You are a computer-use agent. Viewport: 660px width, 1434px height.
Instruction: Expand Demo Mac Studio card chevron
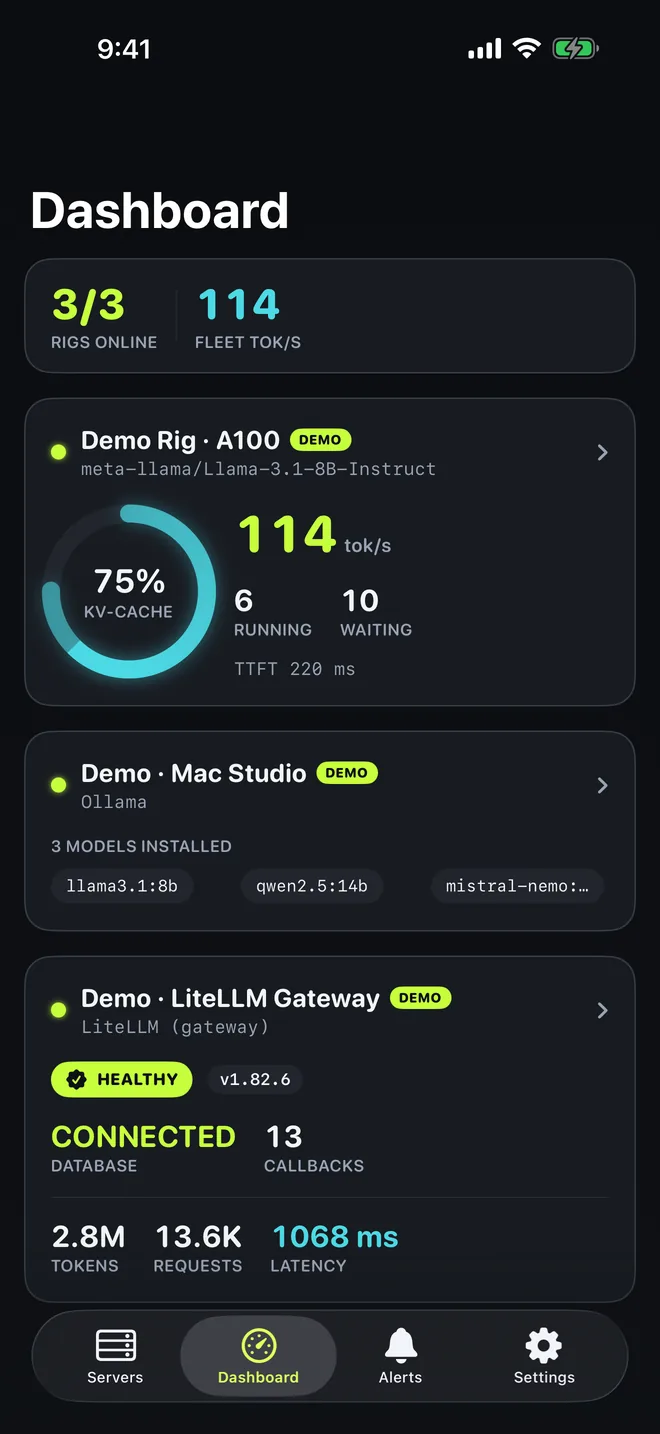[x=602, y=786]
